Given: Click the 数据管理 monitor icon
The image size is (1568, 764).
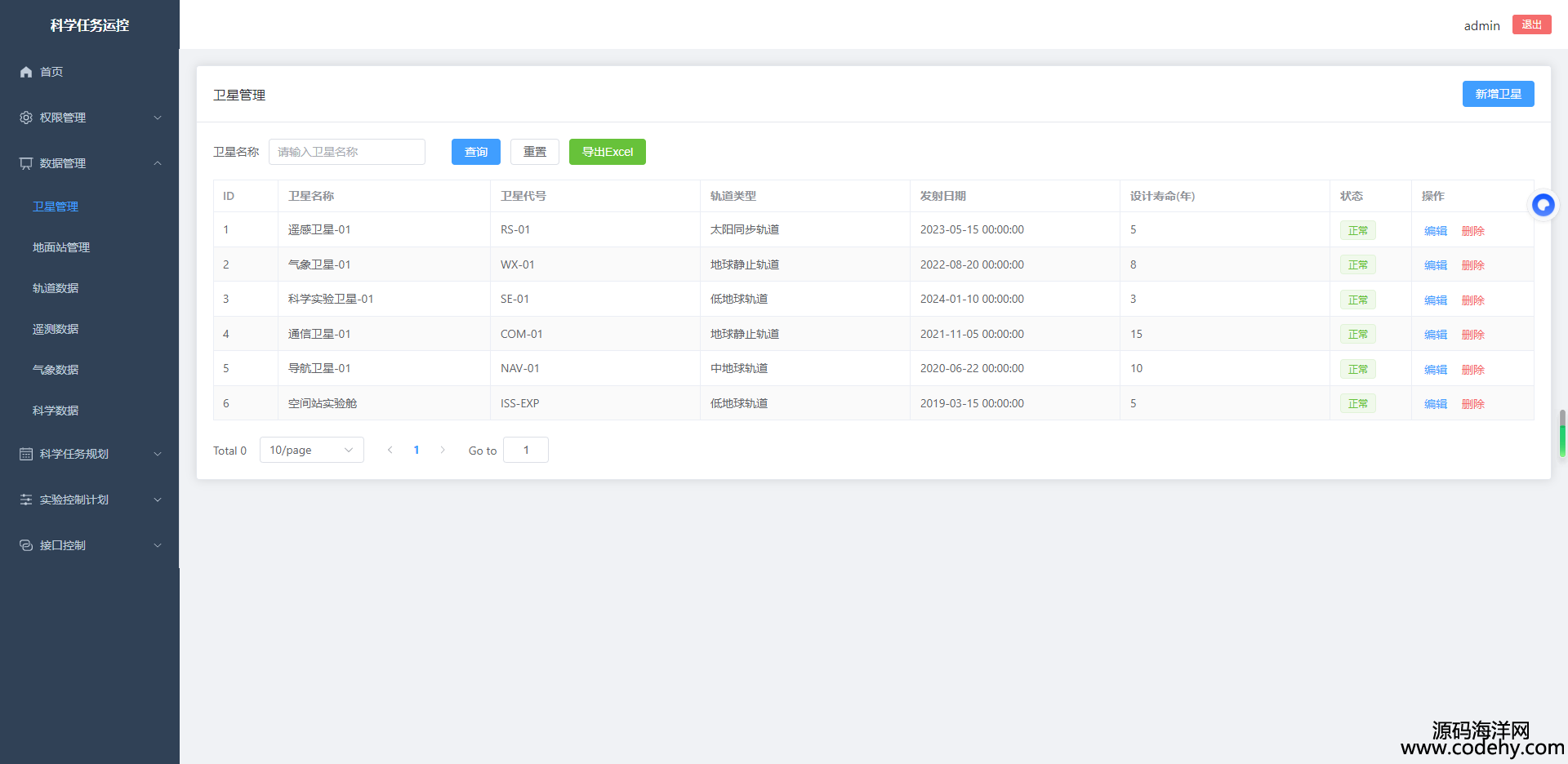Looking at the screenshot, I should pyautogui.click(x=26, y=163).
